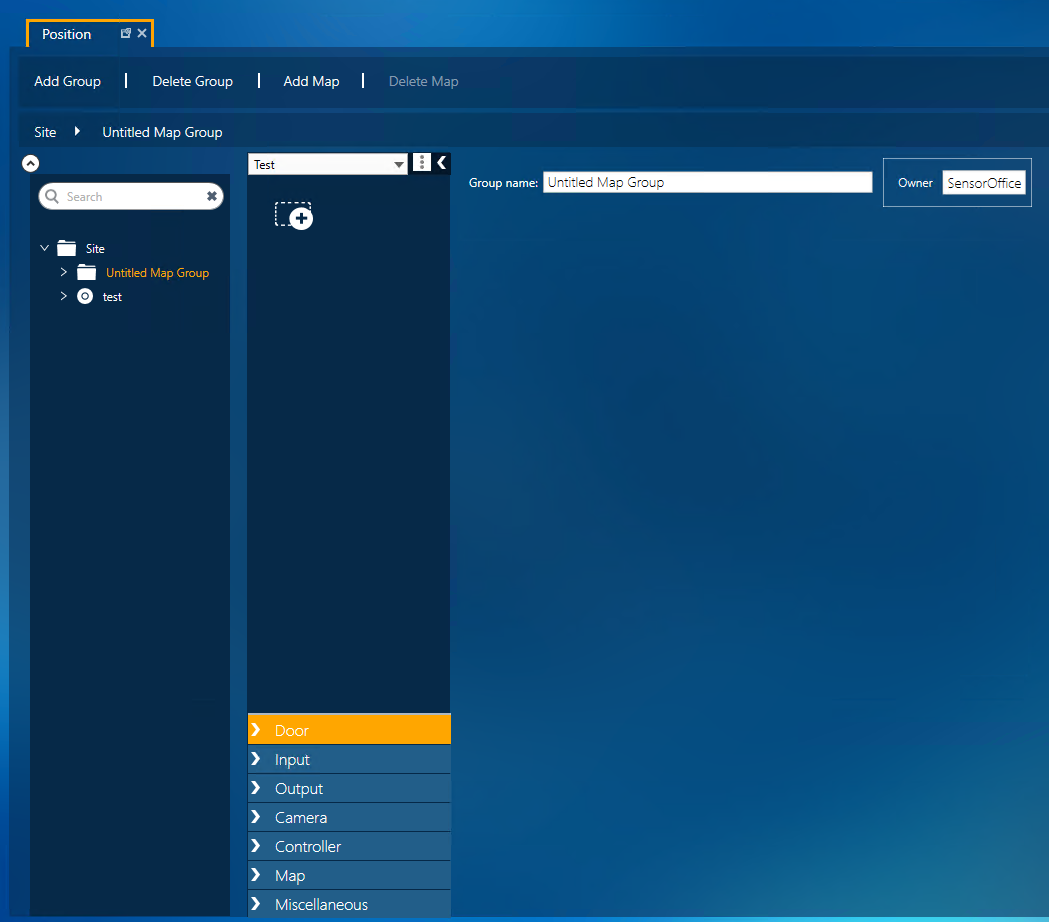Click the Group name text field
Screen dimensions: 1049x922
pyautogui.click(x=707, y=182)
